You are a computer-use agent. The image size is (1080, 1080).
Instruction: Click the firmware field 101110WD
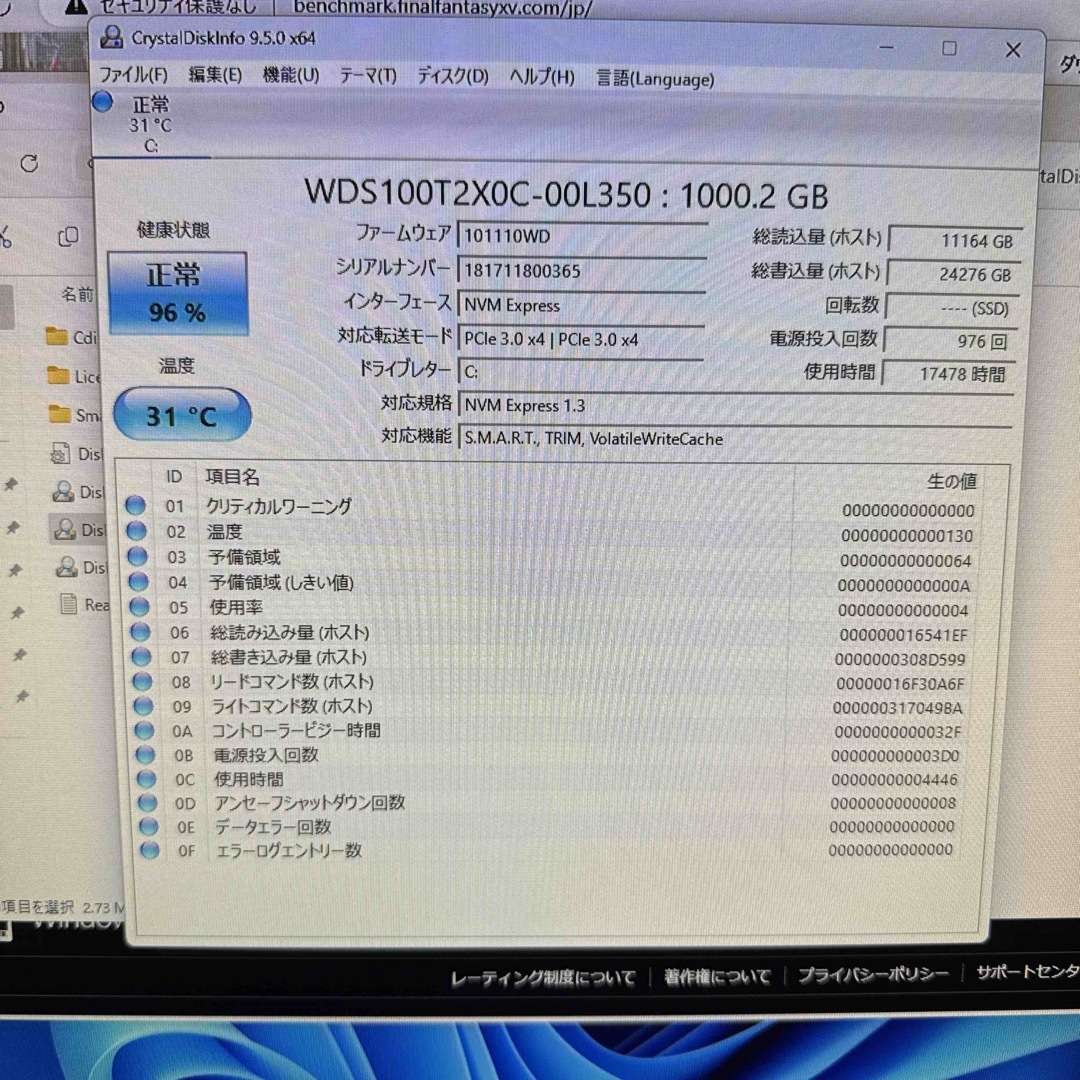coord(582,236)
